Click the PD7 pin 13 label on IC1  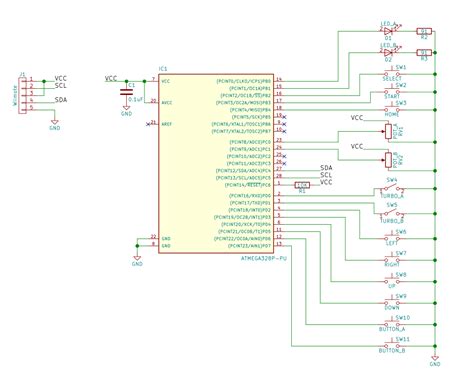(x=250, y=246)
